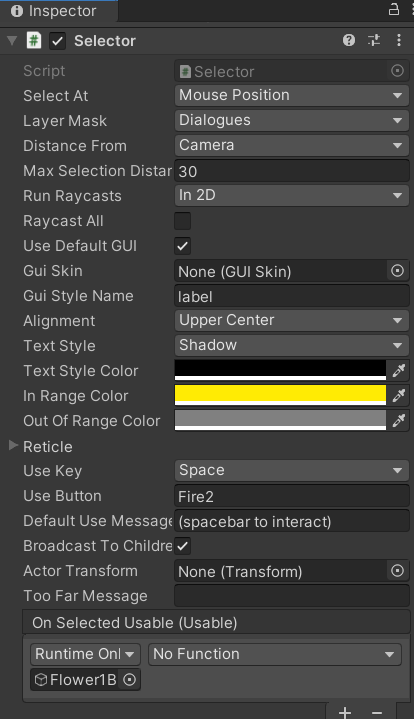
Task: Click the Inspector lock icon
Action: pyautogui.click(x=394, y=9)
